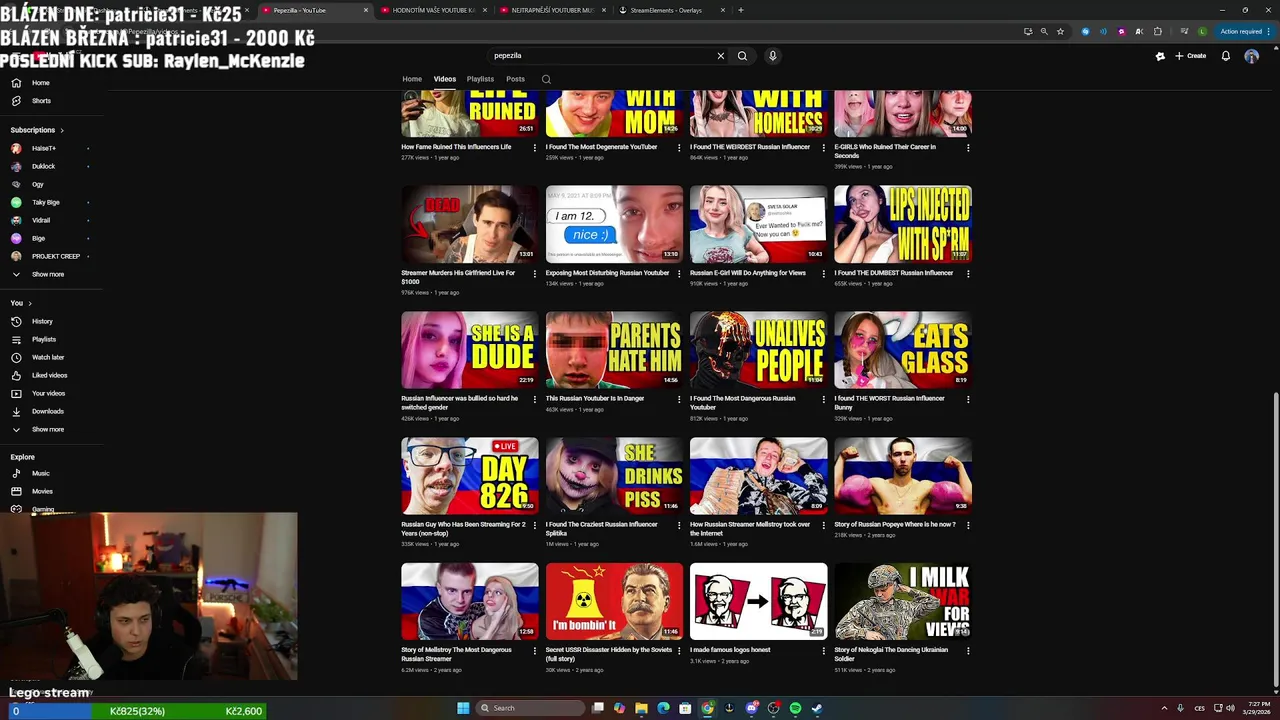1280x720 pixels.
Task: Open Steam from the taskbar
Action: (817, 708)
